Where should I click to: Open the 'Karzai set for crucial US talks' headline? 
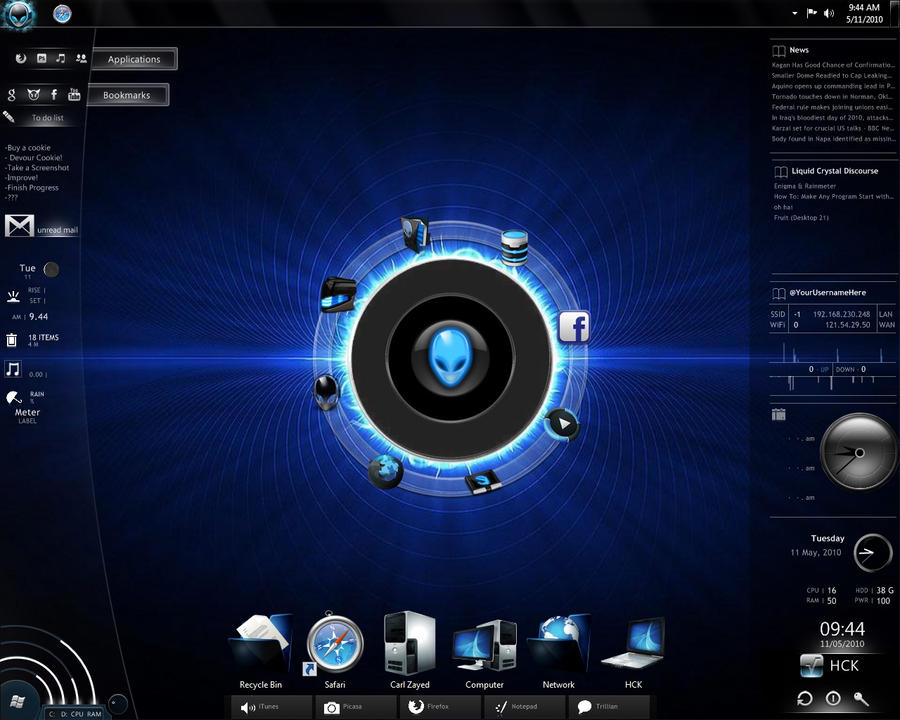tap(833, 128)
